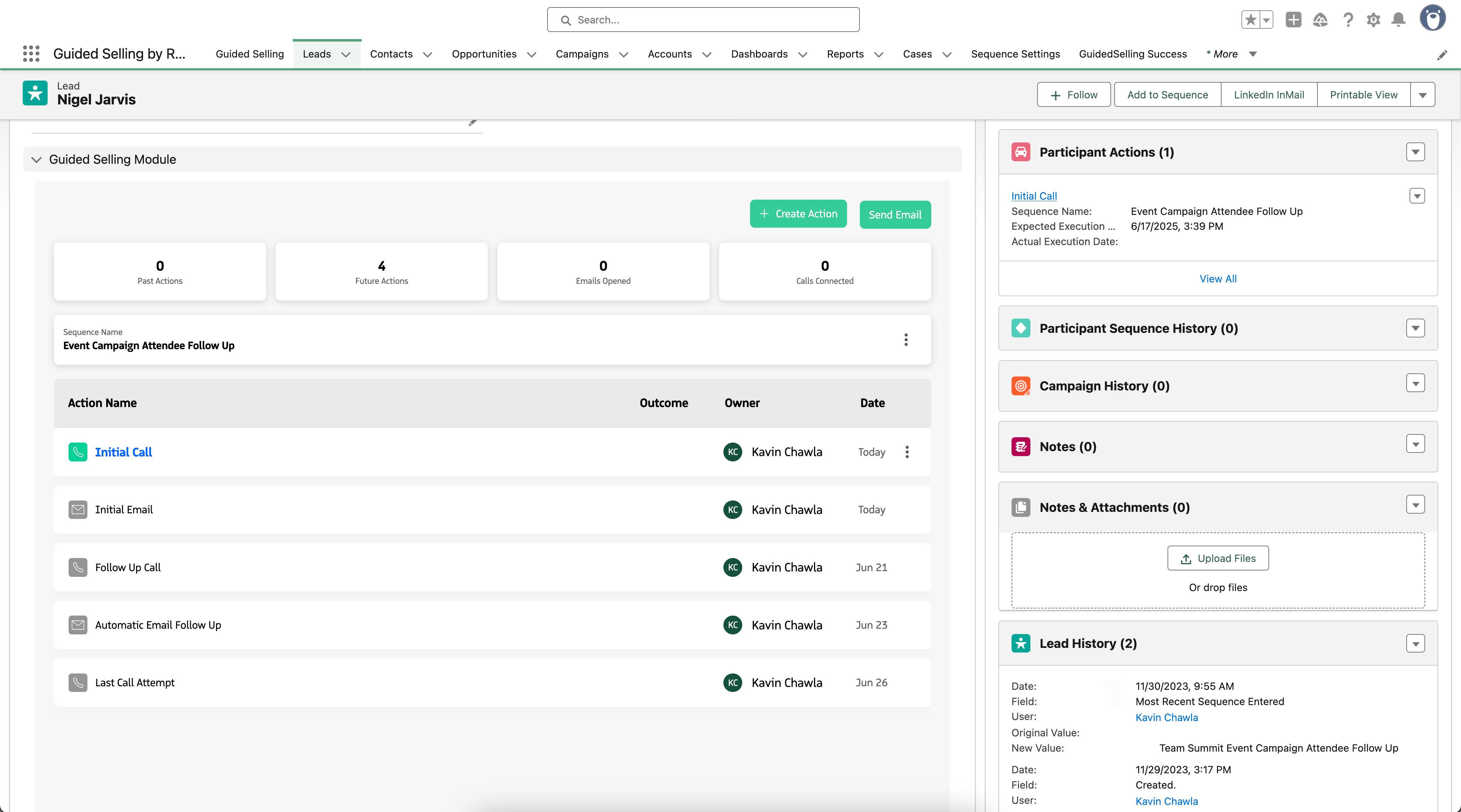This screenshot has width=1461, height=812.
Task: Click the help question mark icon
Action: [x=1348, y=20]
